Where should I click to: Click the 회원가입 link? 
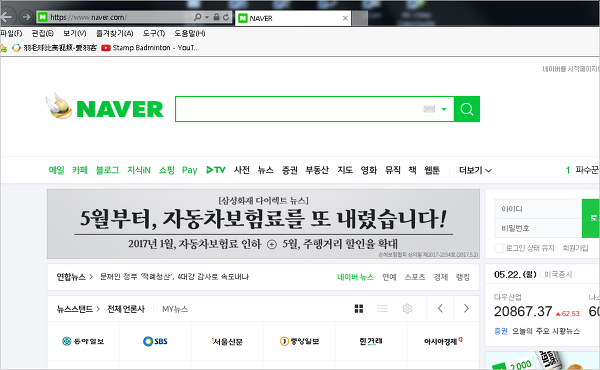[x=575, y=248]
